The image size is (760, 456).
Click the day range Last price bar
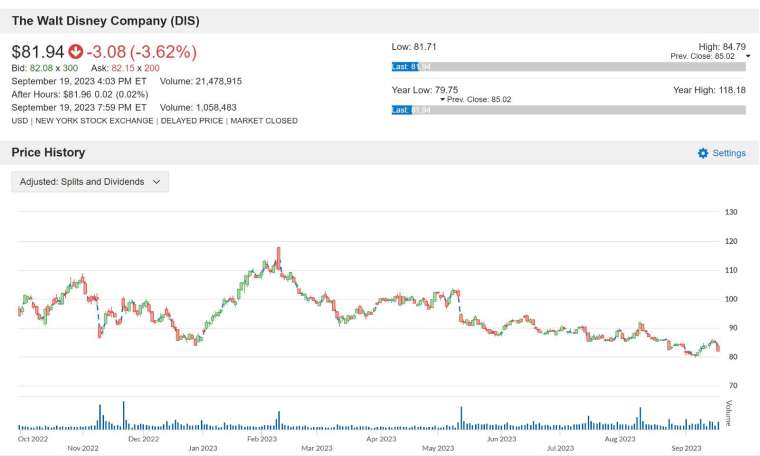(x=569, y=67)
